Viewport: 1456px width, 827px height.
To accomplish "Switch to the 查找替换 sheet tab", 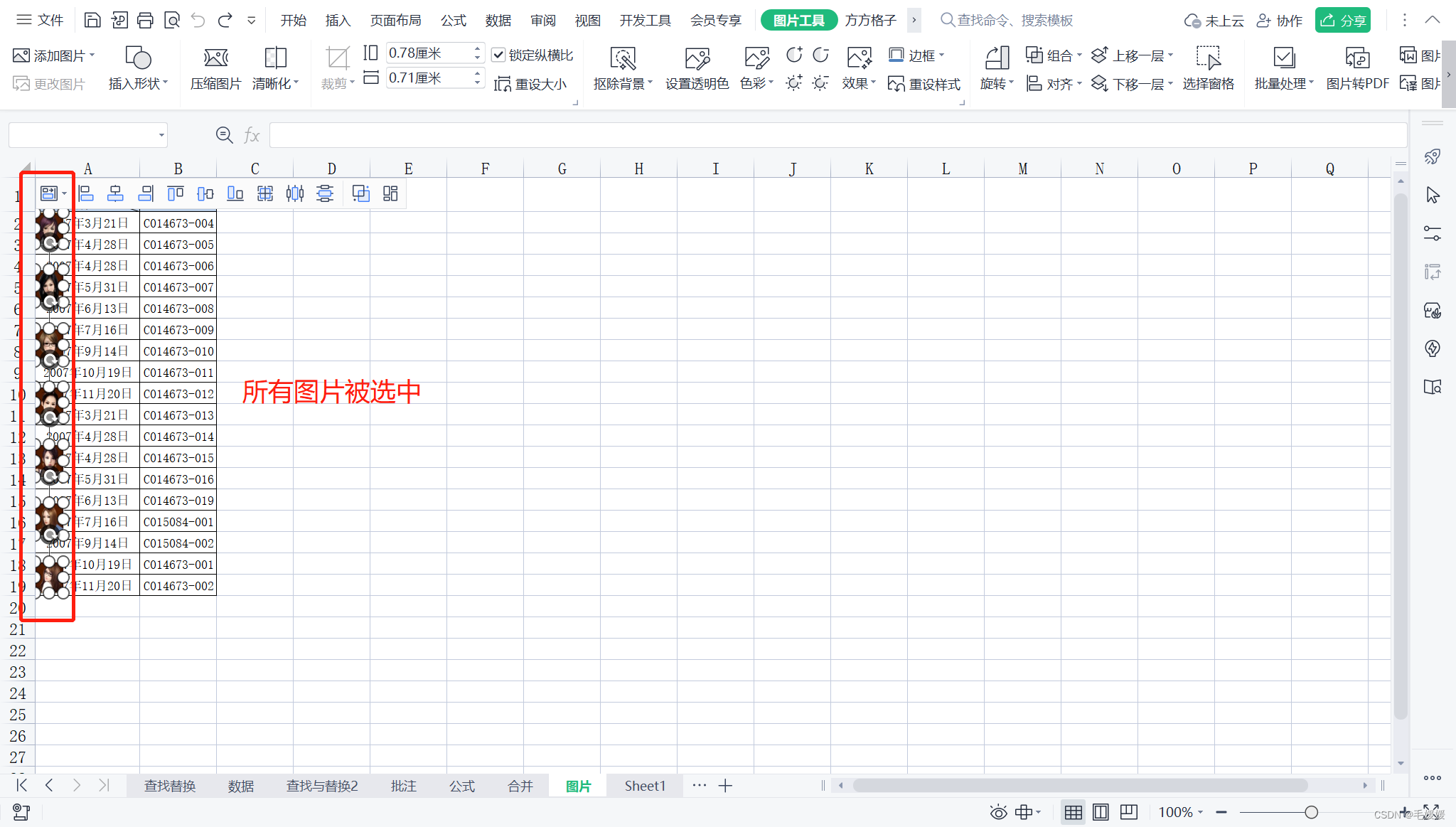I will pyautogui.click(x=170, y=786).
